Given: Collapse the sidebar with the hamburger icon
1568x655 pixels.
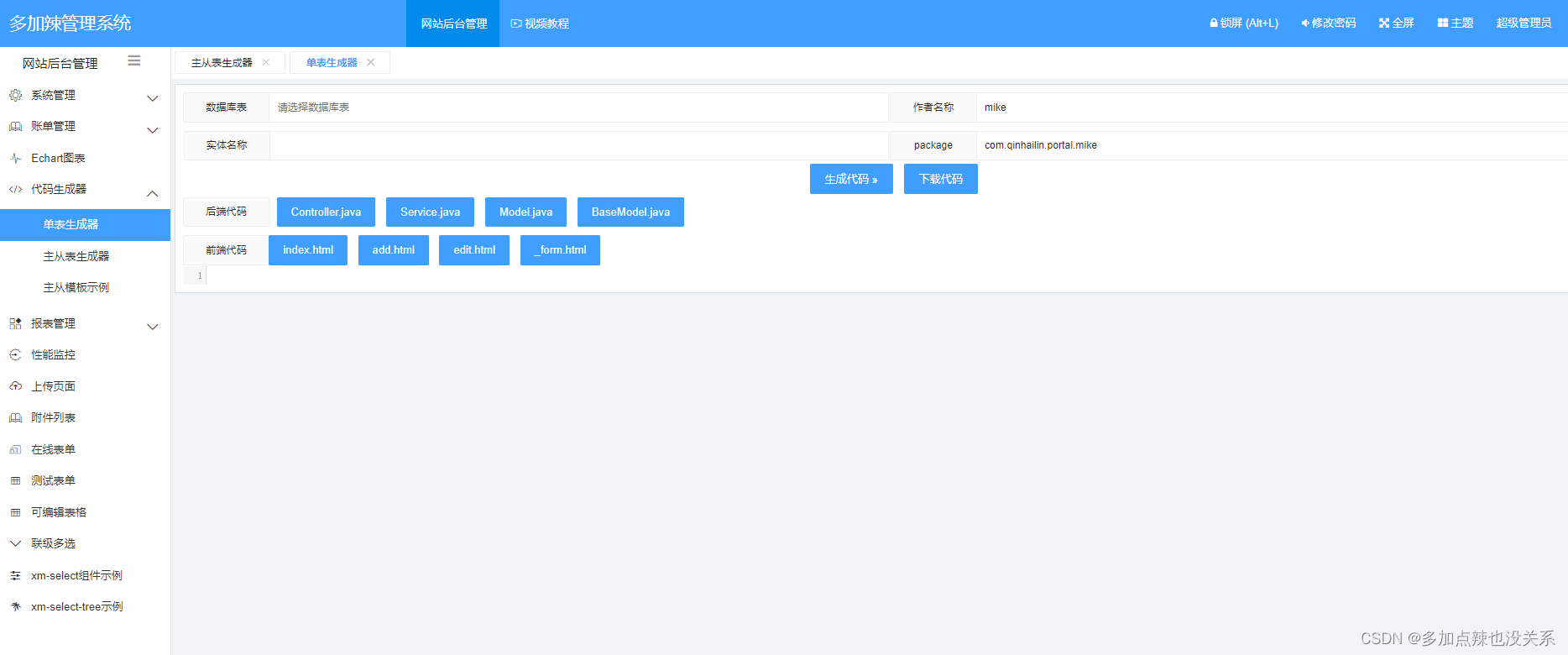Looking at the screenshot, I should [134, 60].
